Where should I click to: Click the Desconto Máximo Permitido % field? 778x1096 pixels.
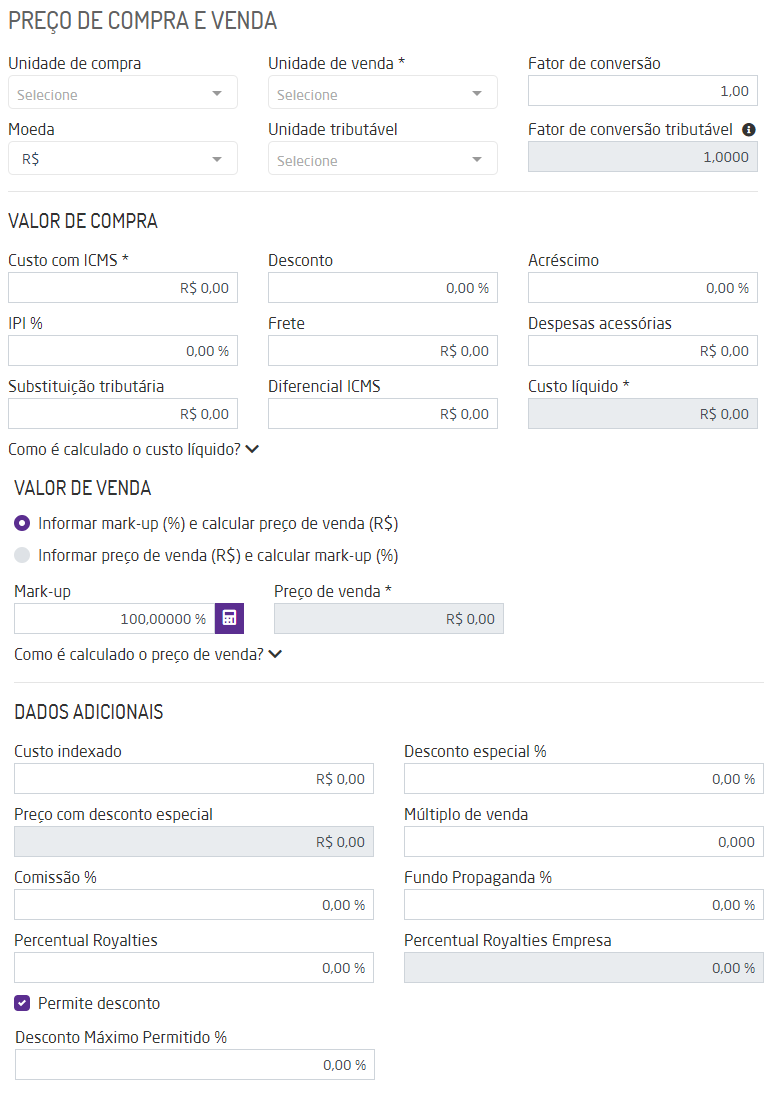click(195, 1065)
